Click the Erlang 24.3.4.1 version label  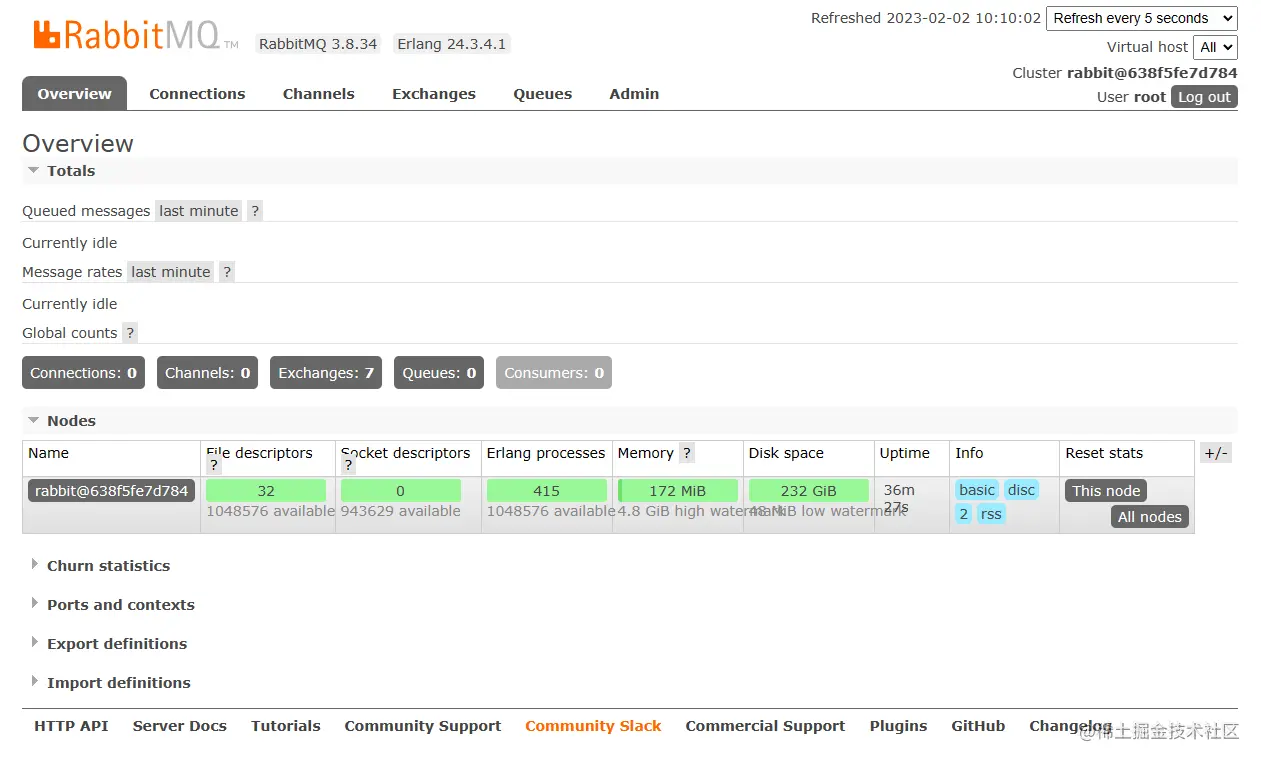point(452,44)
